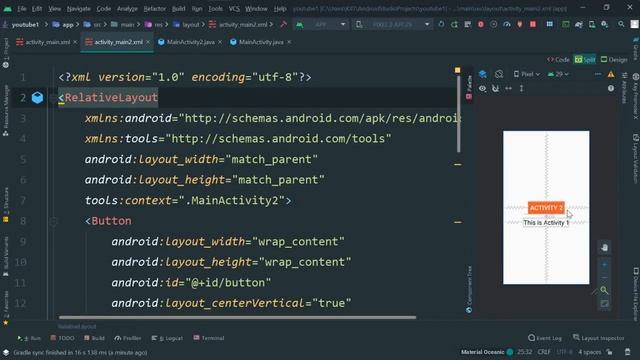Screen dimensions: 640x360
Task: Open the AVD Manager icon
Action: click(592, 24)
